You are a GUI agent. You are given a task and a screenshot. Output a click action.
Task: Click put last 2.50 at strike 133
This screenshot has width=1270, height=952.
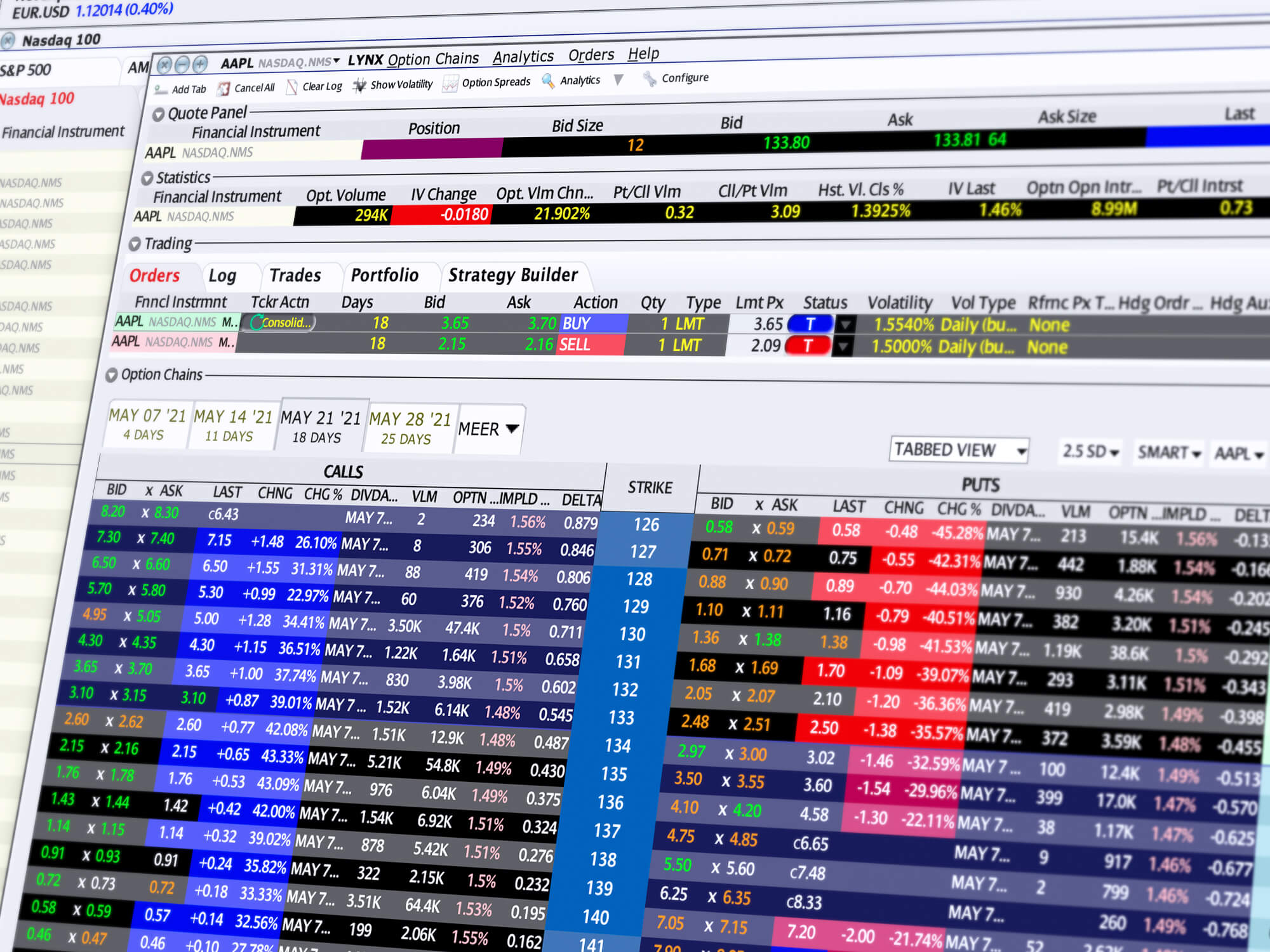pyautogui.click(x=824, y=727)
